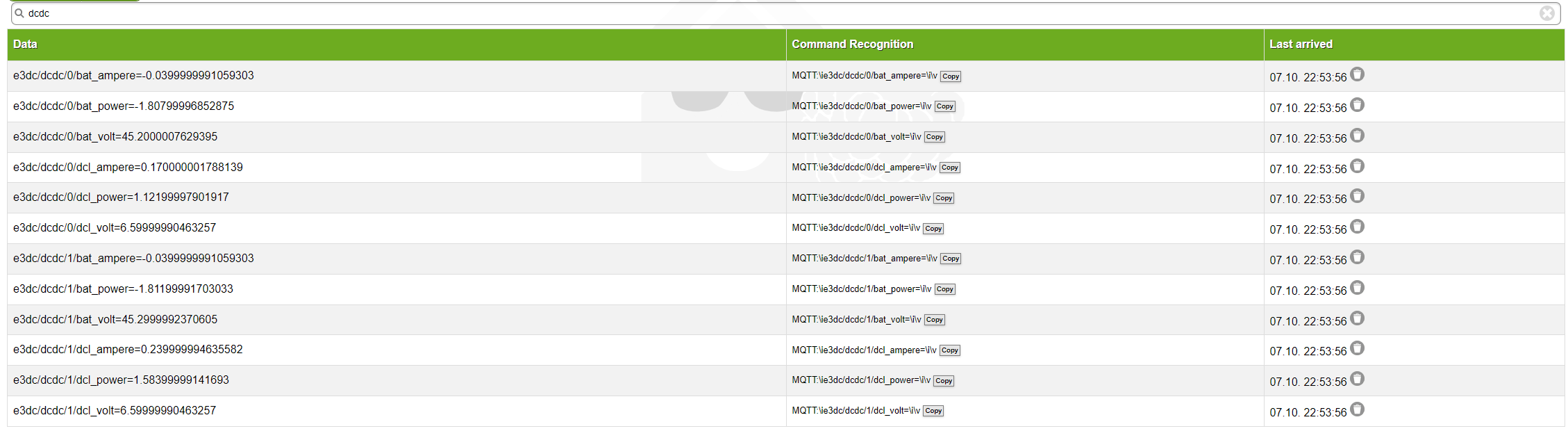
Task: Clear the dcdc search field with X icon
Action: point(1546,13)
